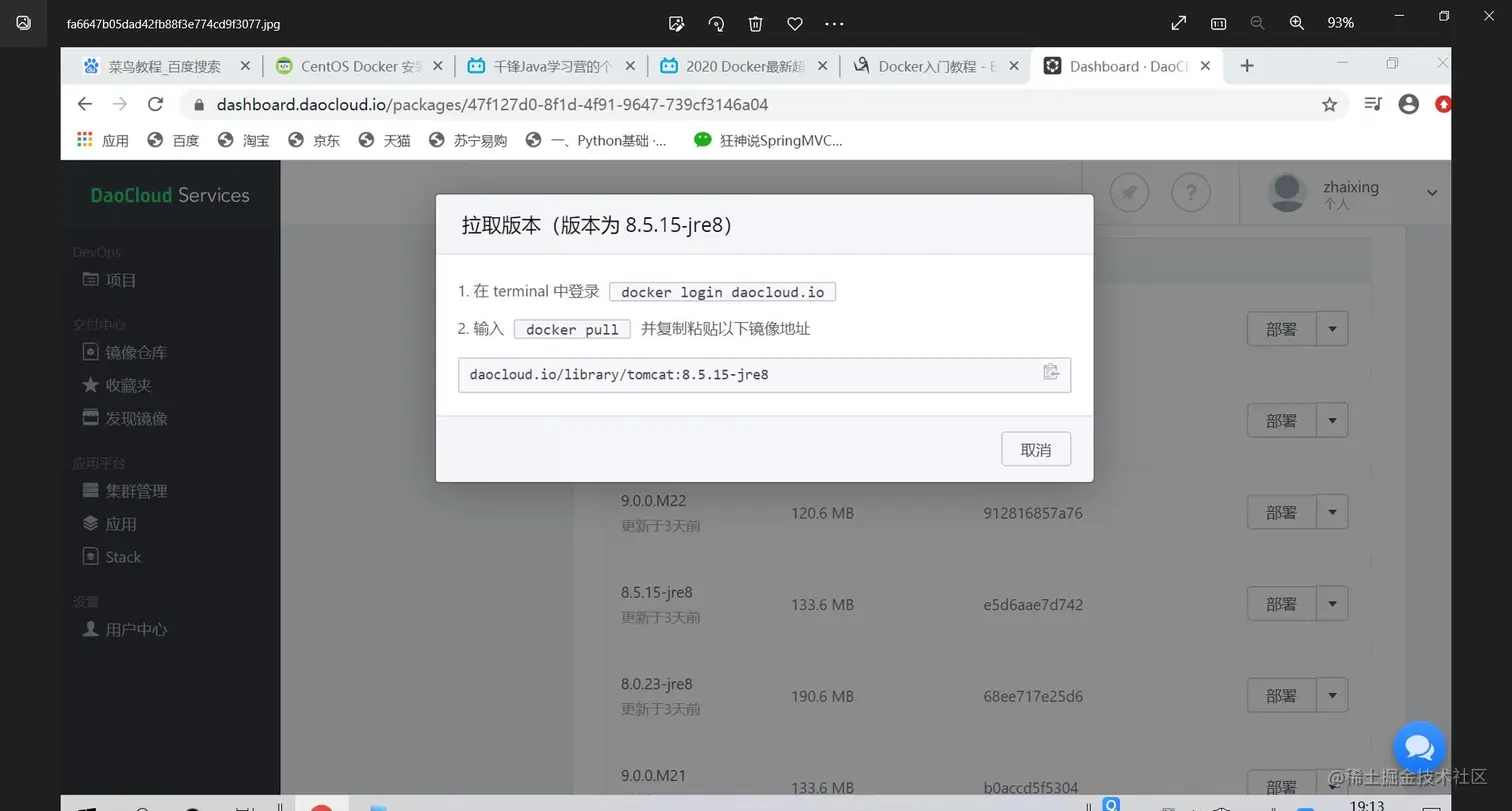Open Python基础 bookmark

pyautogui.click(x=596, y=141)
